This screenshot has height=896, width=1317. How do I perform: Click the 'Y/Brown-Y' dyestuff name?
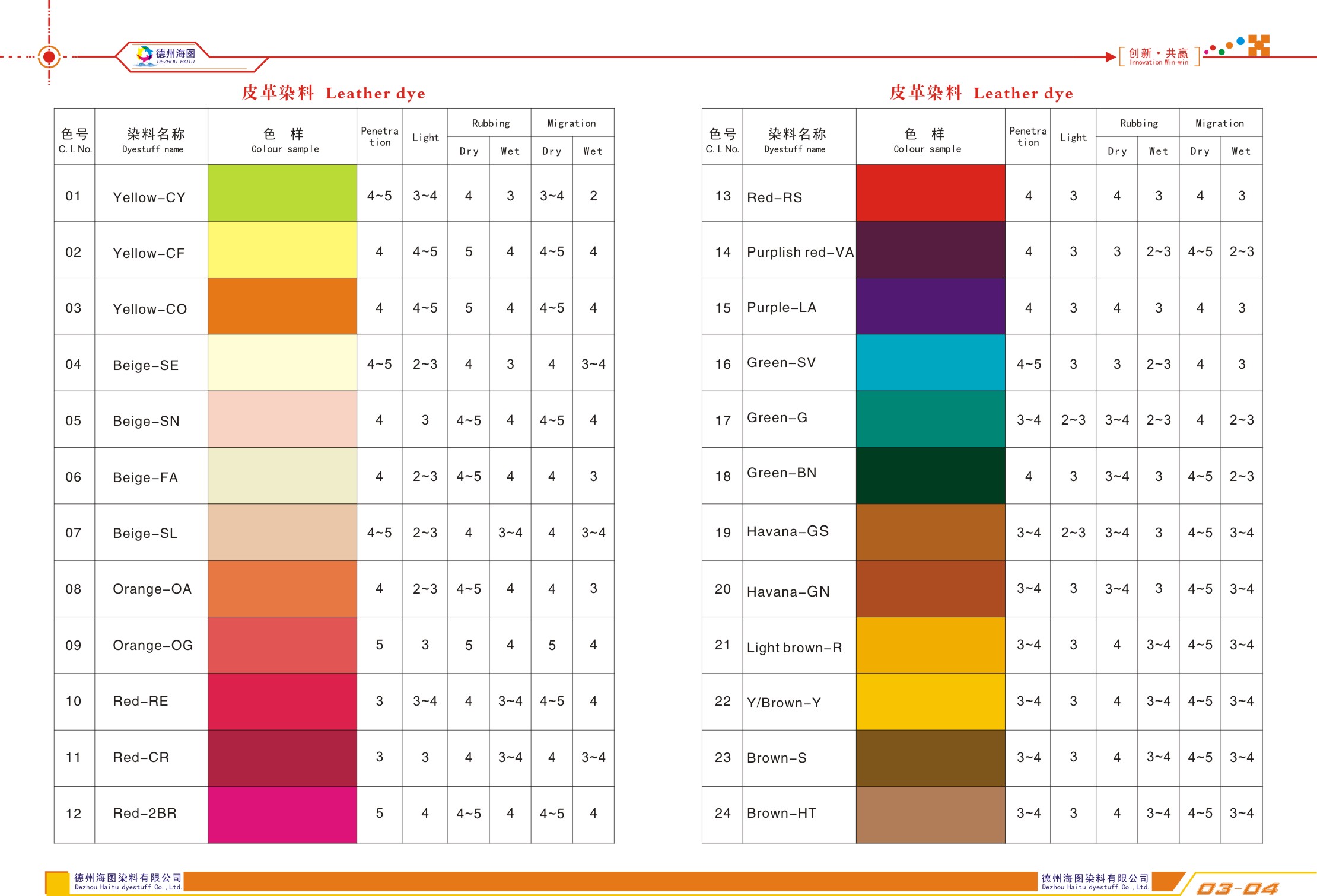784,703
